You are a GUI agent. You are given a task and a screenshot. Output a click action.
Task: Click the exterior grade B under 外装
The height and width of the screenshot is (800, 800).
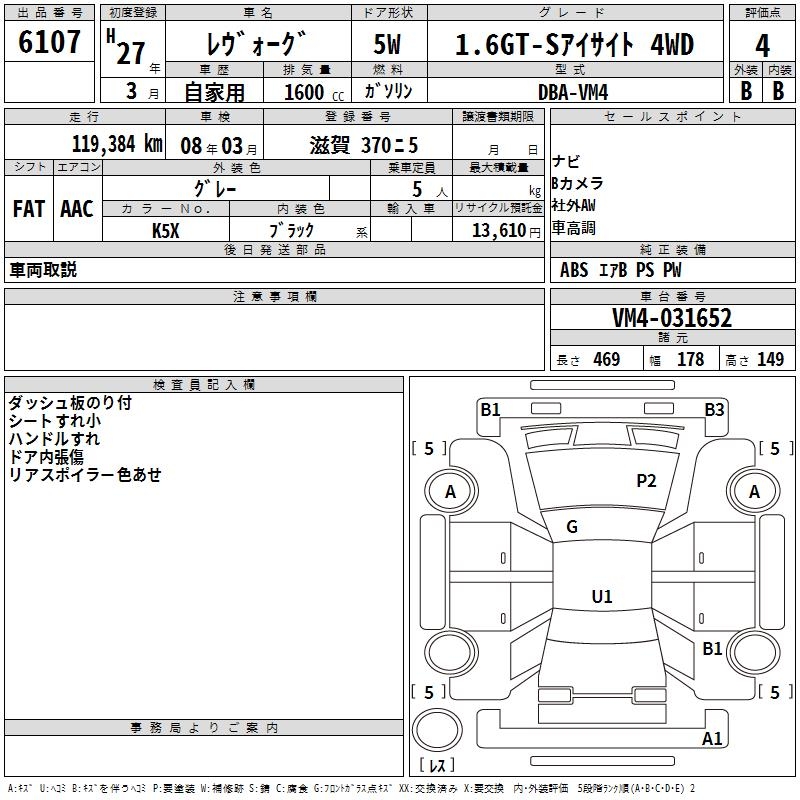[746, 91]
